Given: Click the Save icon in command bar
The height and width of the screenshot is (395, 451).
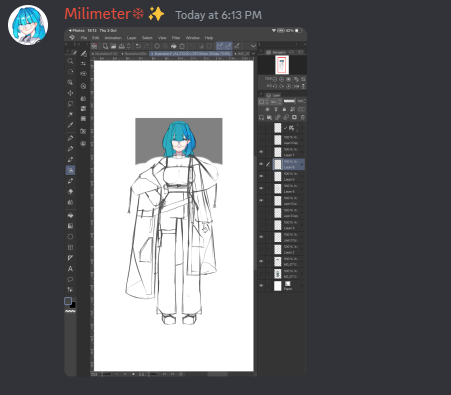Looking at the screenshot, I should tap(122, 46).
